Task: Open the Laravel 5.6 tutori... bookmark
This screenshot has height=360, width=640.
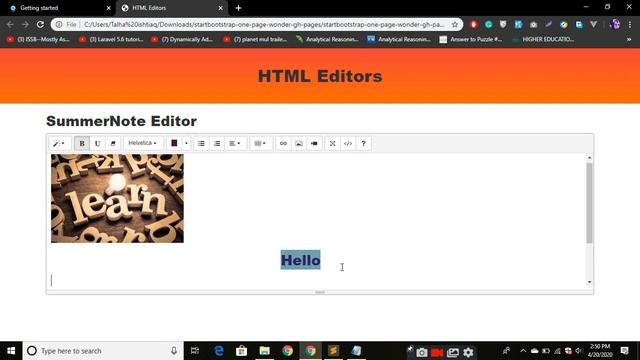Action: pos(111,39)
